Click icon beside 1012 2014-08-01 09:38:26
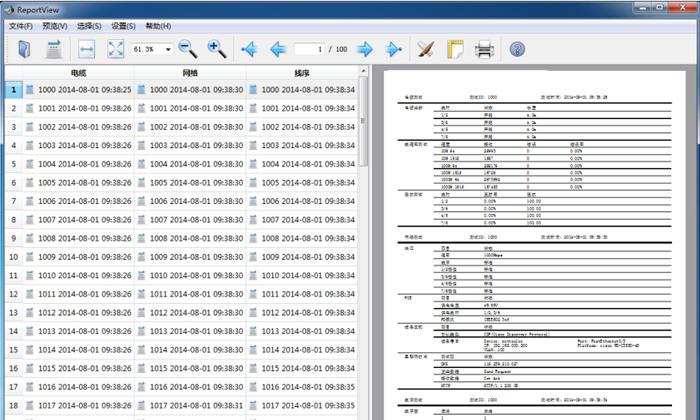Viewport: 700px width, 420px height. pos(29,312)
